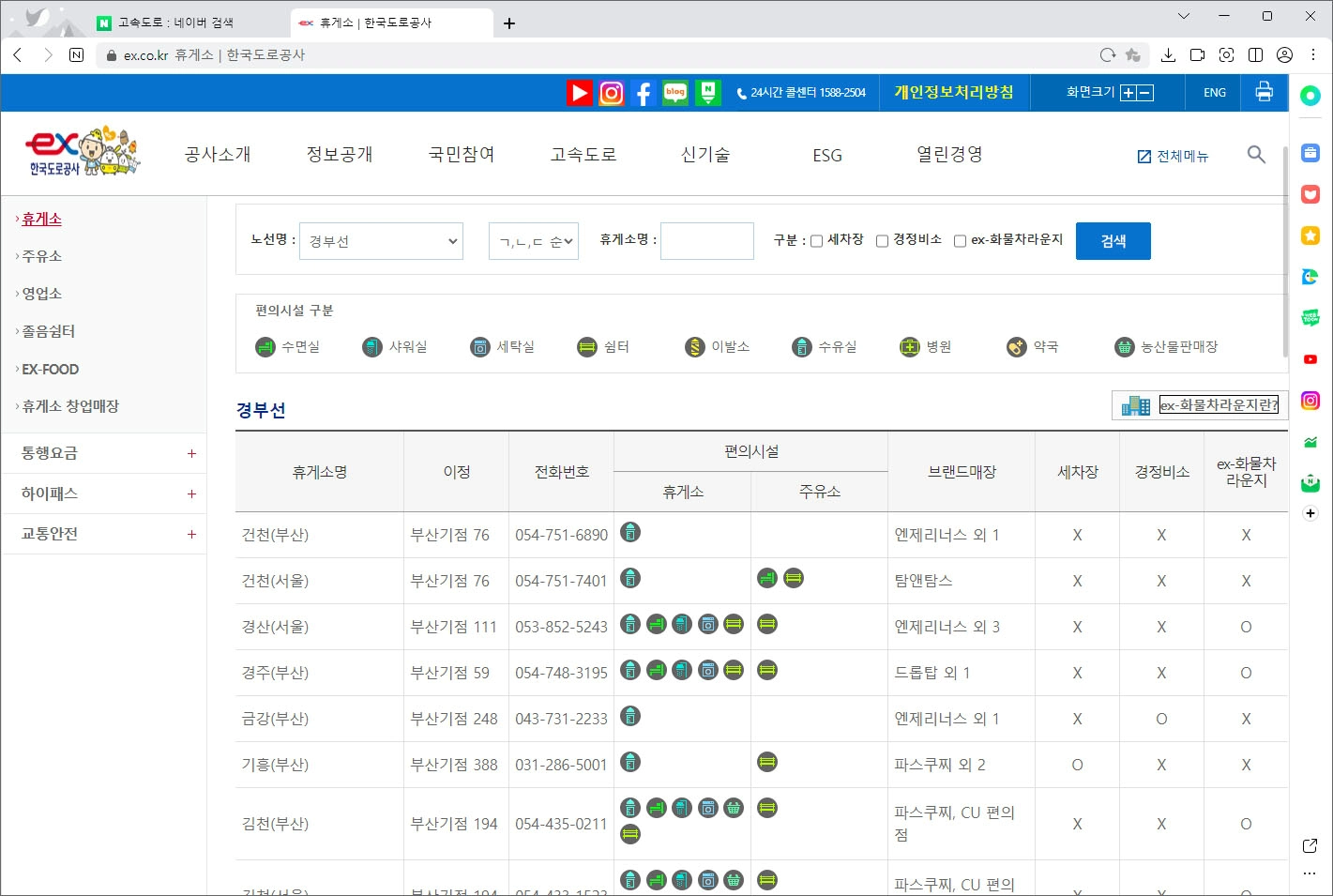The image size is (1333, 896).
Task: Open the 고속도로 navigation menu
Action: point(582,154)
